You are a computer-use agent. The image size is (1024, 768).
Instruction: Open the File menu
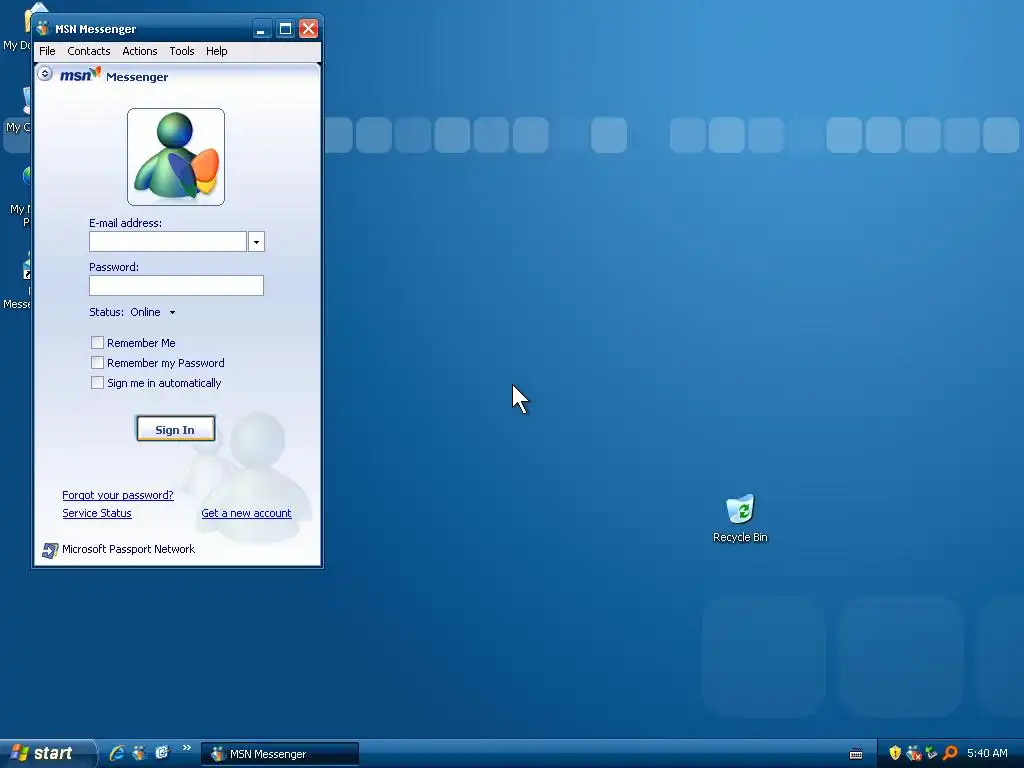click(x=47, y=51)
